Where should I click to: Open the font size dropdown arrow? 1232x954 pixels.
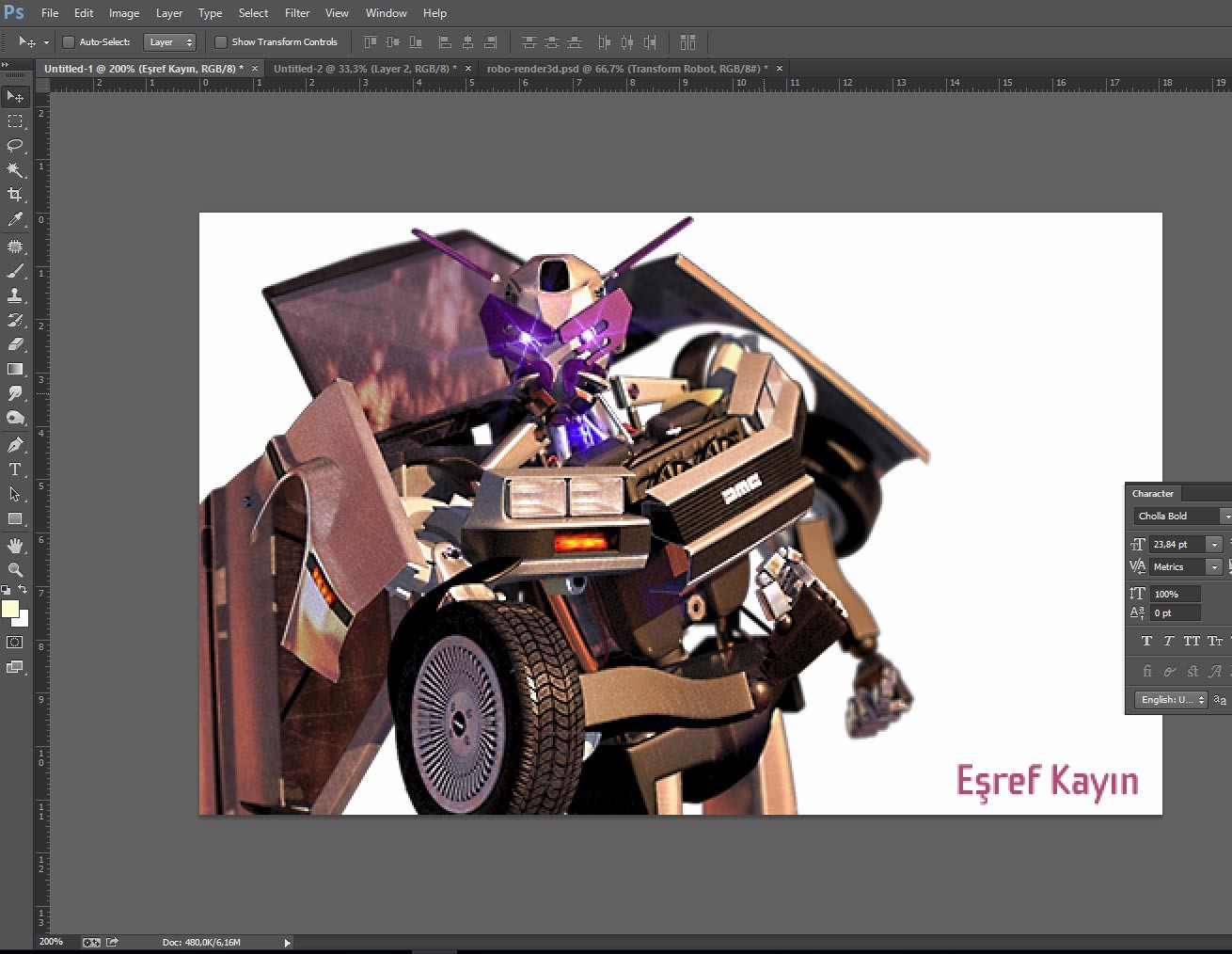pyautogui.click(x=1214, y=544)
